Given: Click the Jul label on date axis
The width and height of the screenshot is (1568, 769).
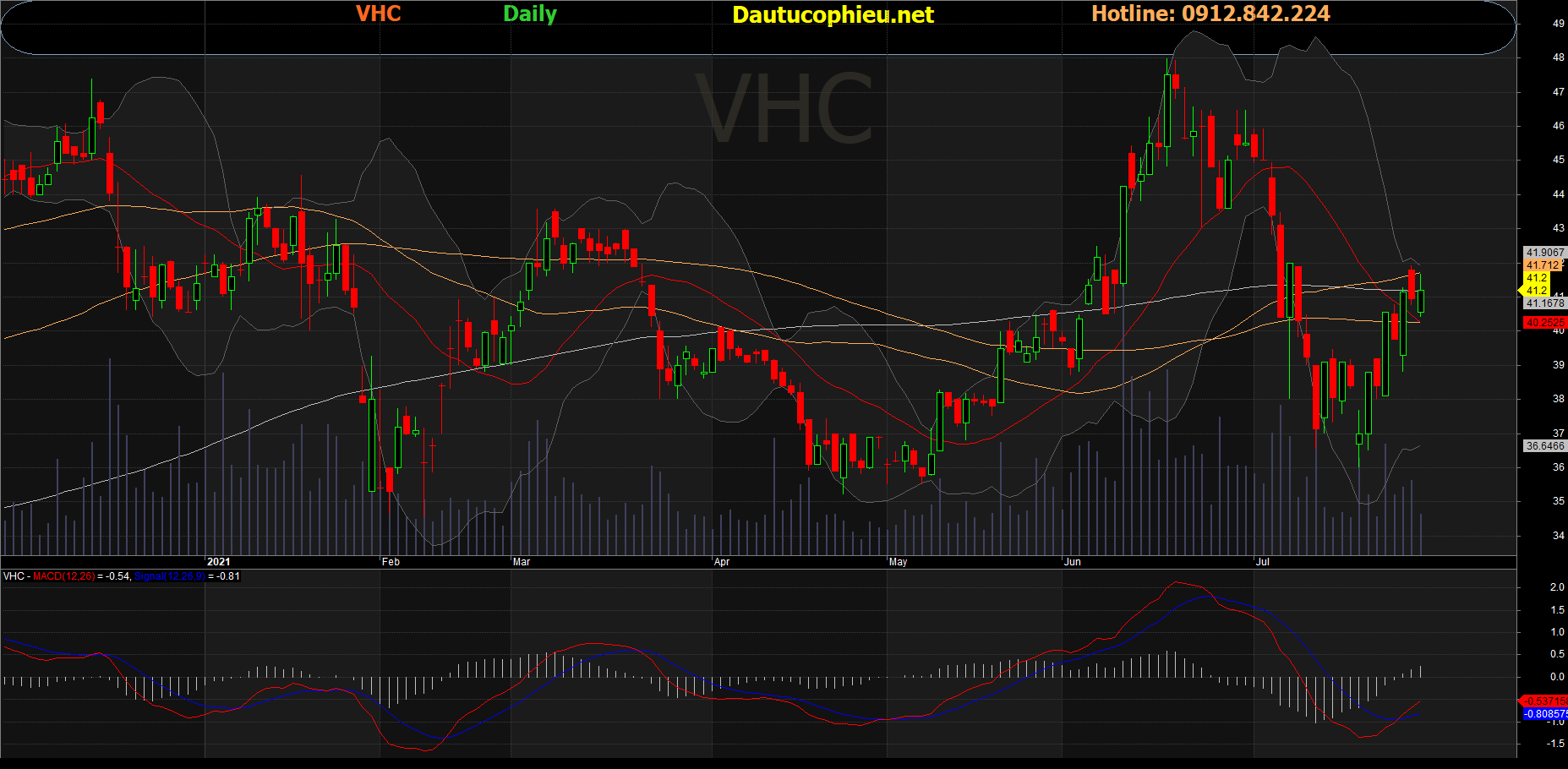Looking at the screenshot, I should click(1263, 562).
